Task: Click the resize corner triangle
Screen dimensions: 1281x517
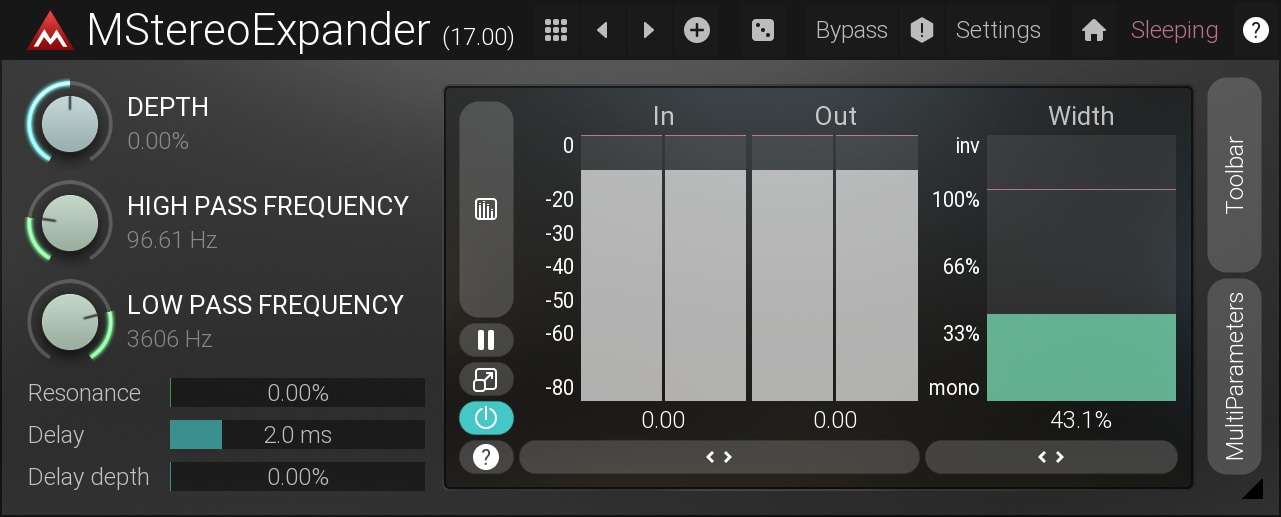Action: pyautogui.click(x=1252, y=489)
